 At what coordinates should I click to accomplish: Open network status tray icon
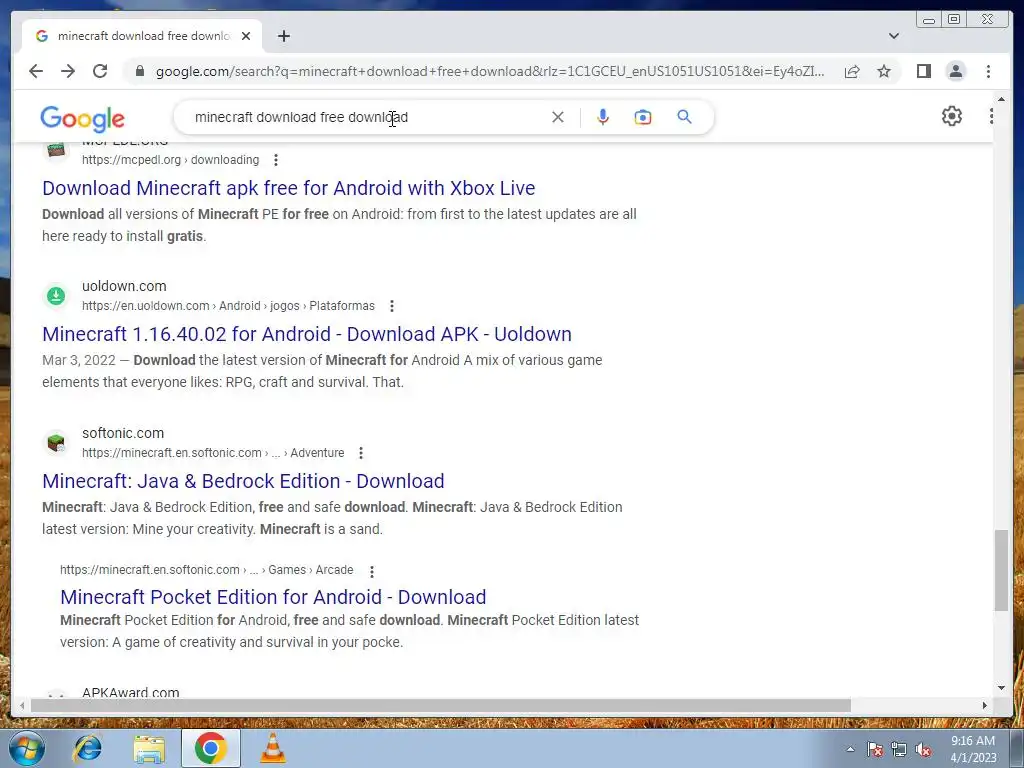[x=899, y=749]
